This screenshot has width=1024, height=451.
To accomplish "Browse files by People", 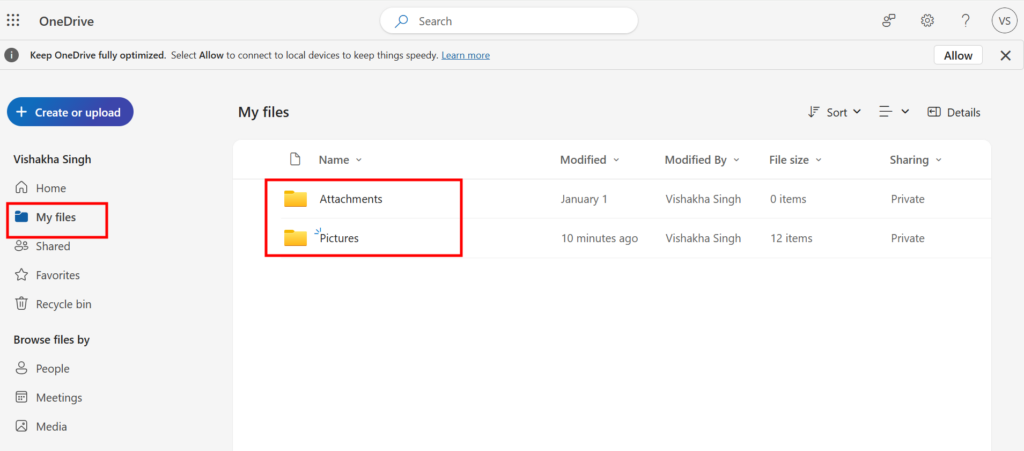I will tap(52, 369).
